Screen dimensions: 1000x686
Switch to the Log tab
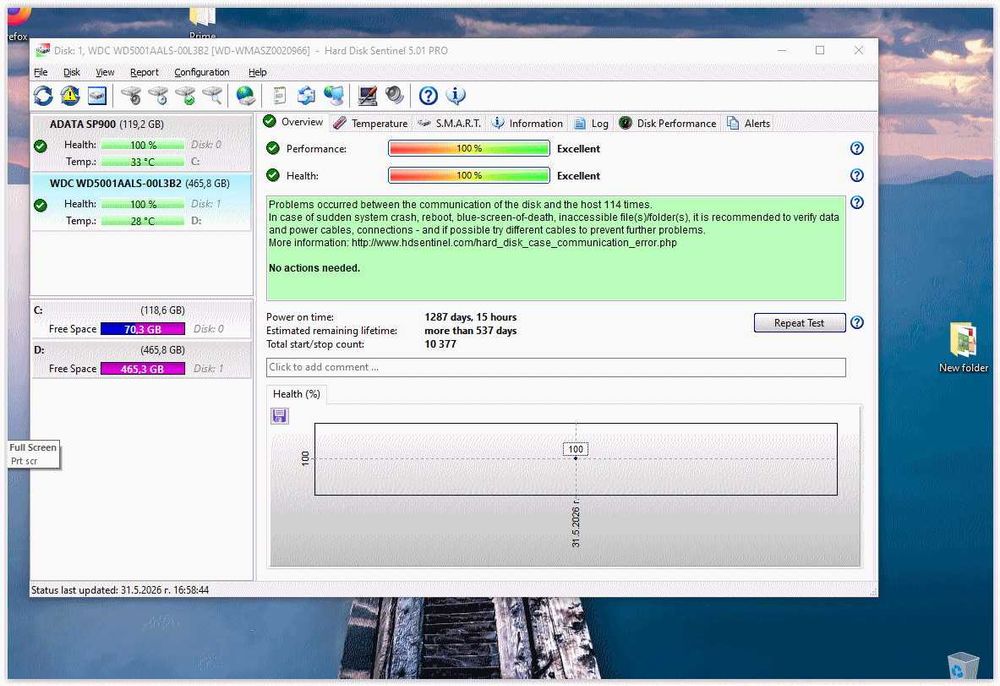coord(592,123)
